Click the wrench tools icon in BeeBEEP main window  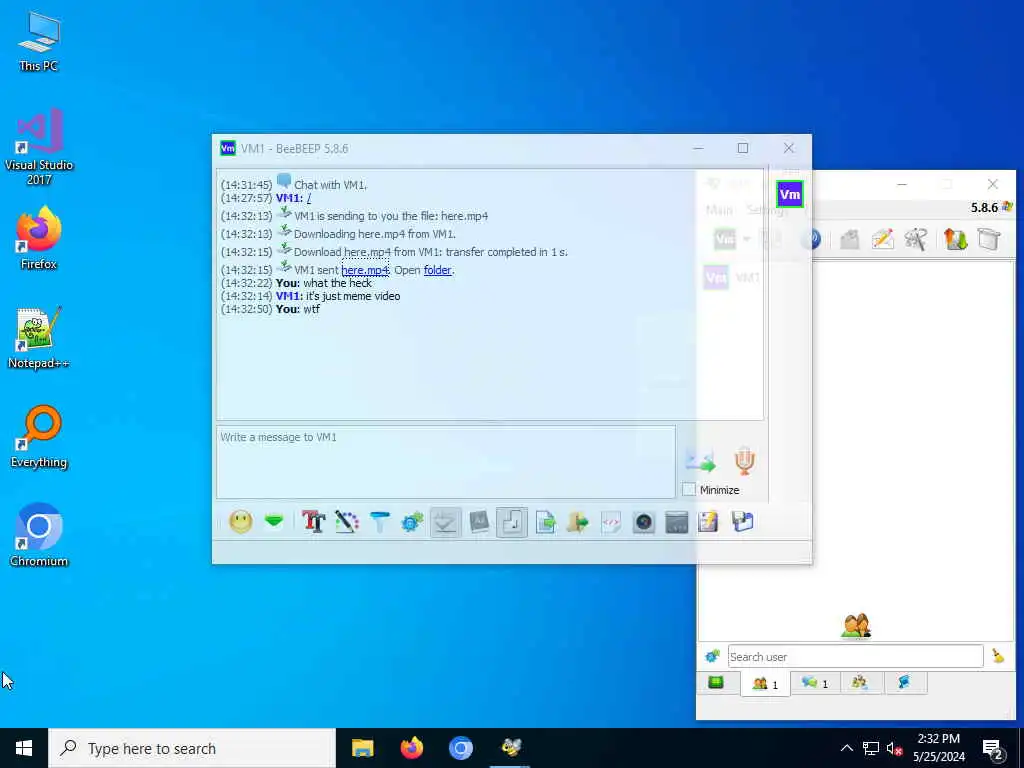tap(916, 240)
